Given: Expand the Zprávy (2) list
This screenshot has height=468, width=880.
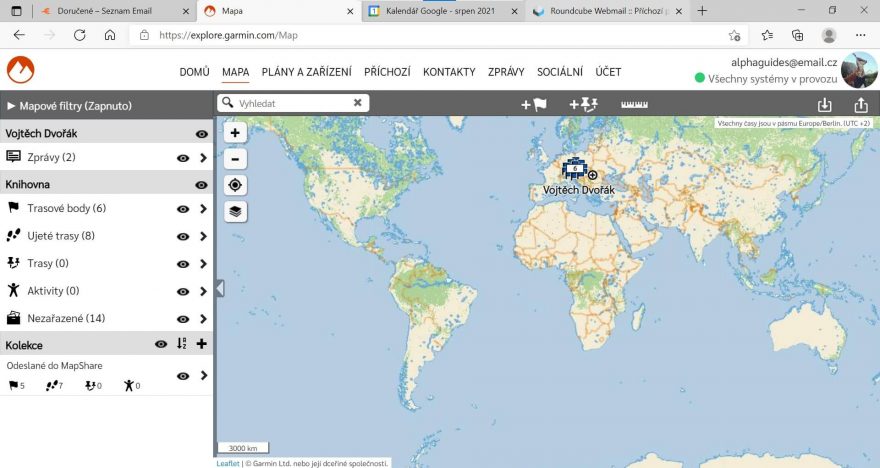Looking at the screenshot, I should click(203, 158).
